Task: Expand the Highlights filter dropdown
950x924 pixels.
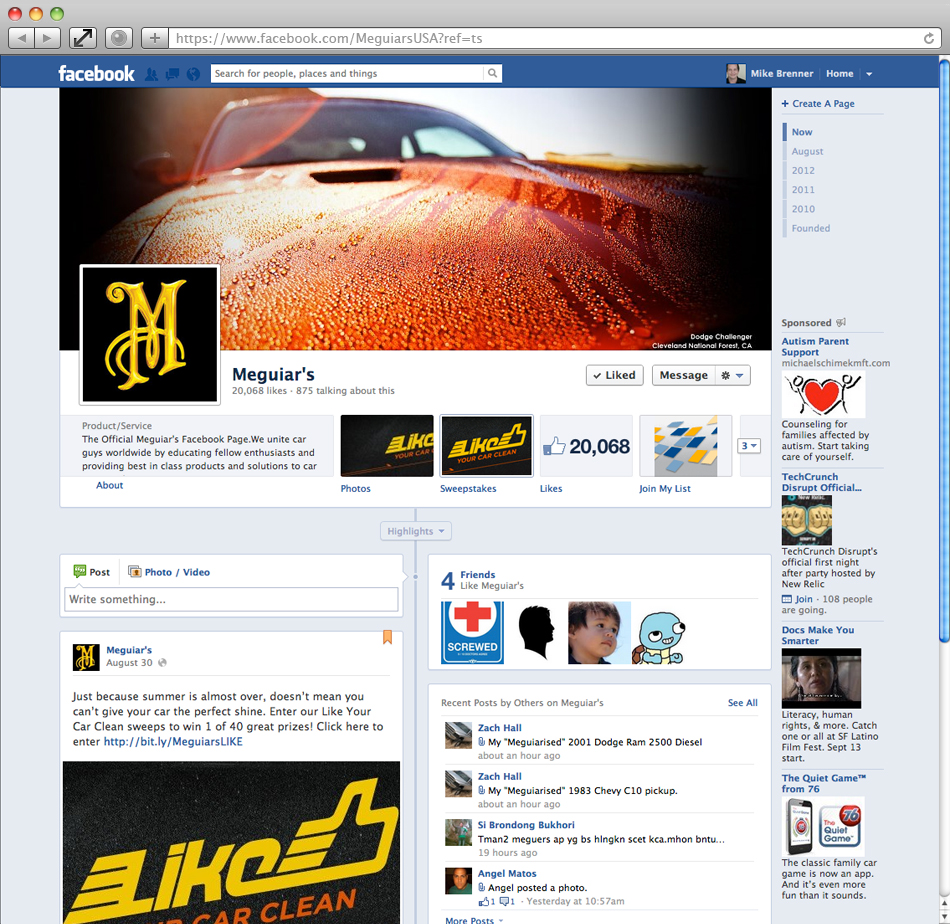Action: 415,531
